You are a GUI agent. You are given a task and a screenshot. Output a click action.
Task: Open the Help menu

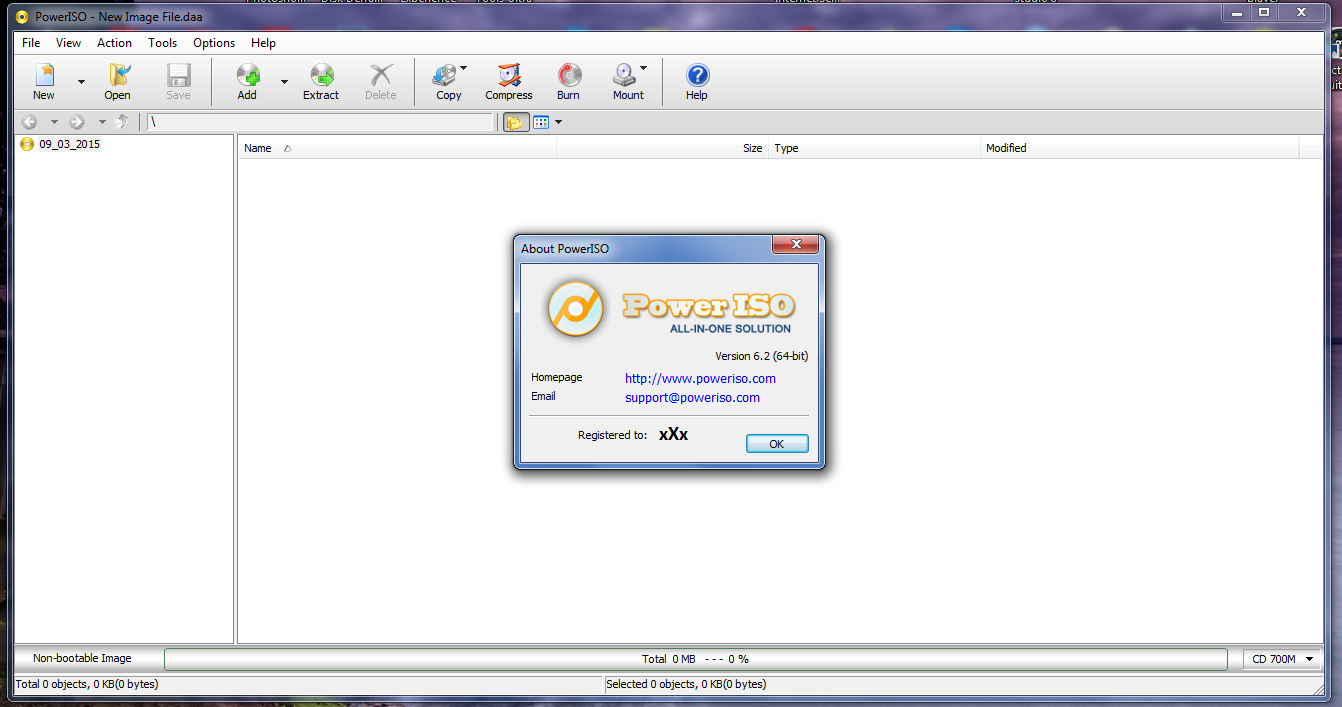[x=263, y=43]
